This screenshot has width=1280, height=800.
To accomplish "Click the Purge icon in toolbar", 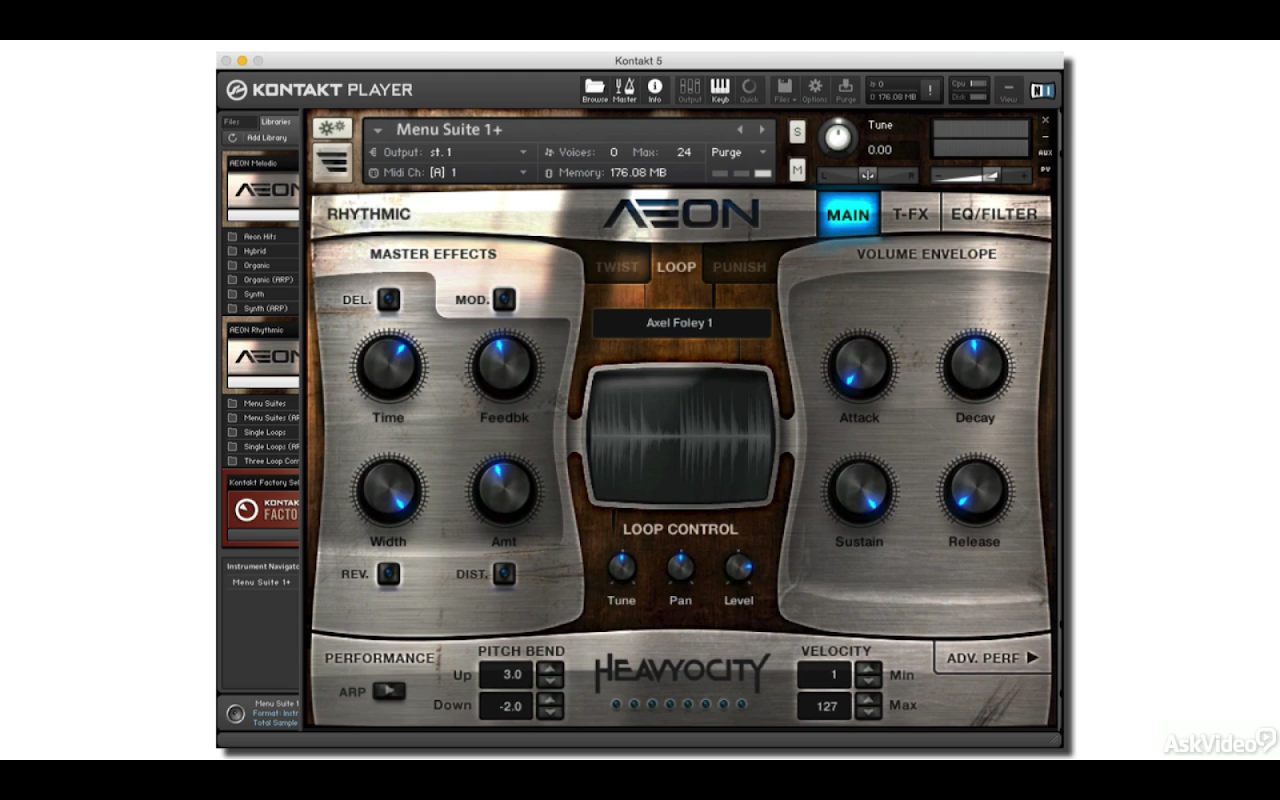I will 846,90.
